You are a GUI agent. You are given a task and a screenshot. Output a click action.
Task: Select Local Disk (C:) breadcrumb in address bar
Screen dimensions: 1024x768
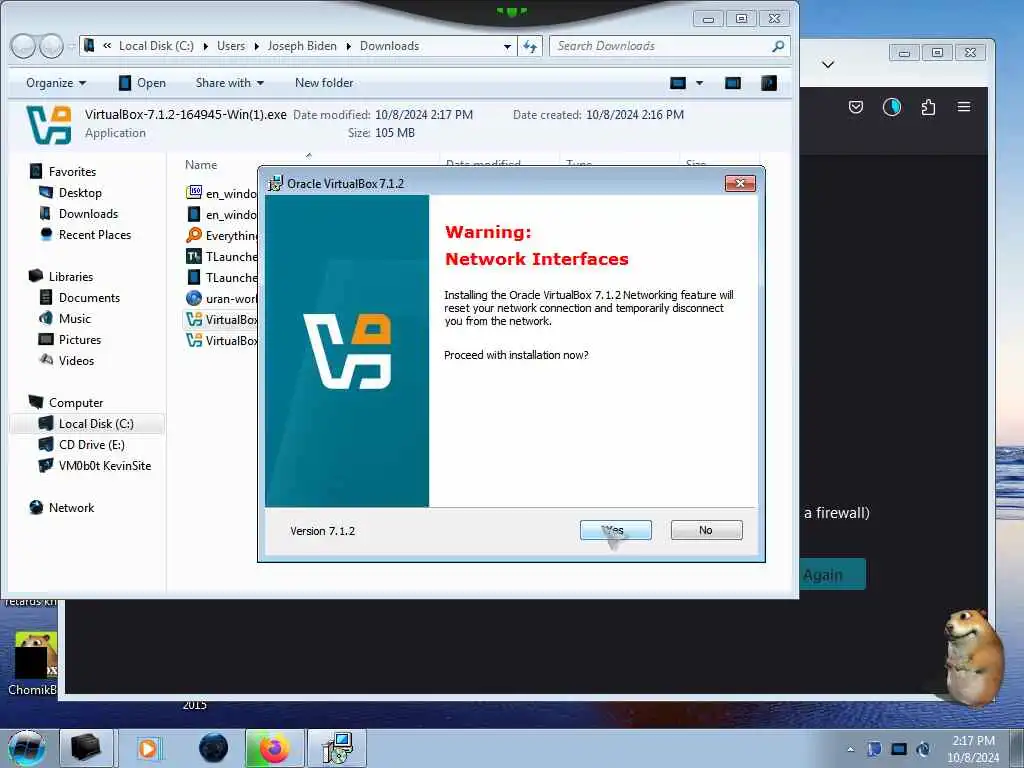coord(156,46)
